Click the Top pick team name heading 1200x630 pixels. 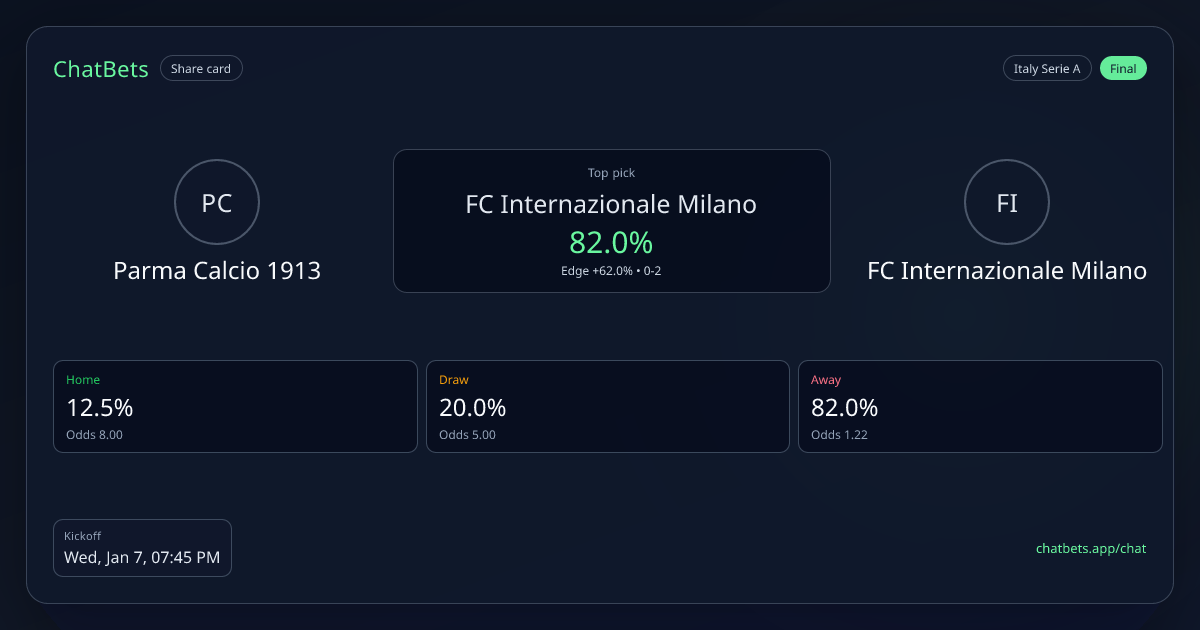611,205
